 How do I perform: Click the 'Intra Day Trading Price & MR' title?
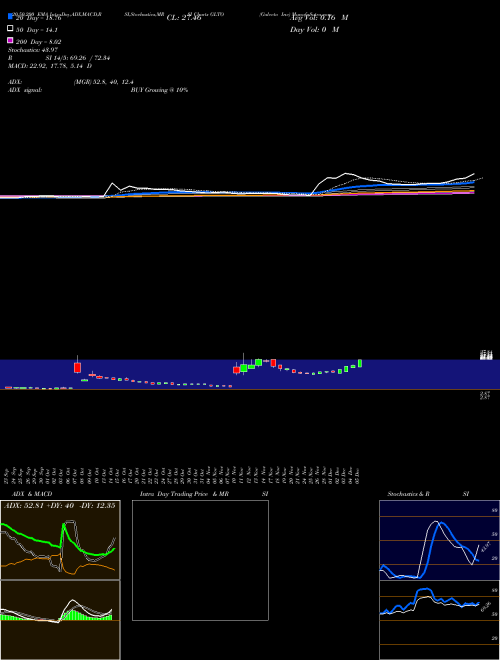point(184,494)
